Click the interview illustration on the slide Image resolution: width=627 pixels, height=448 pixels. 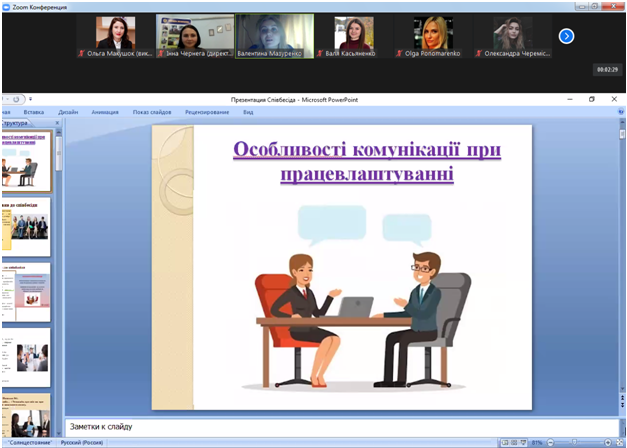point(354,297)
